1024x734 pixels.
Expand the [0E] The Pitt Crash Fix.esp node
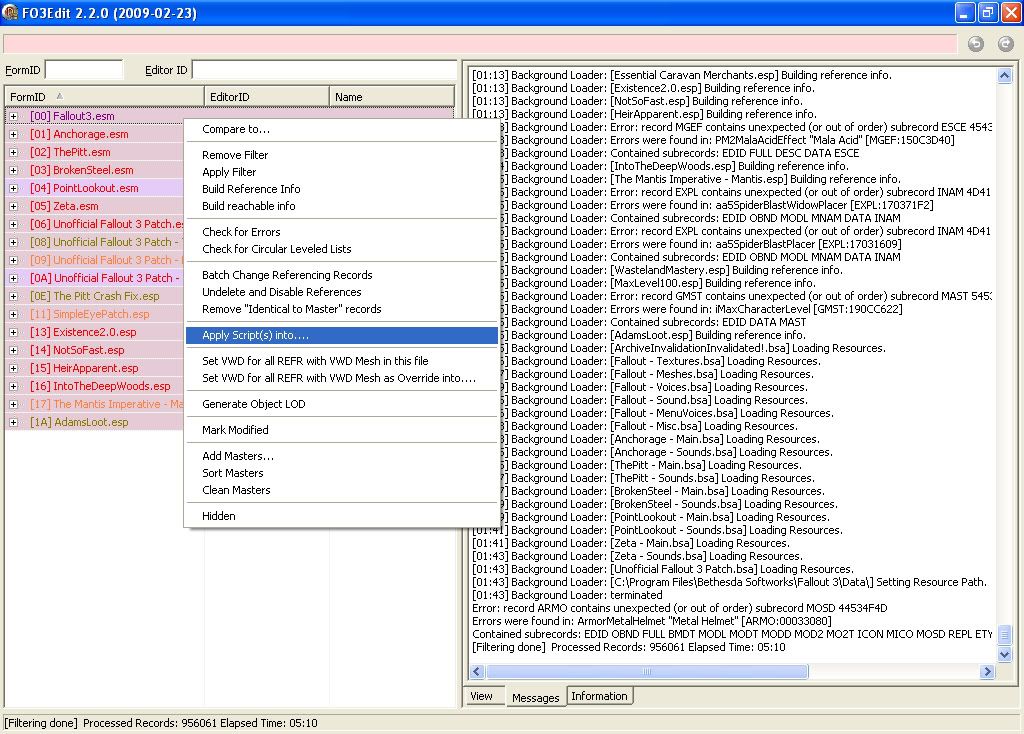(x=13, y=296)
